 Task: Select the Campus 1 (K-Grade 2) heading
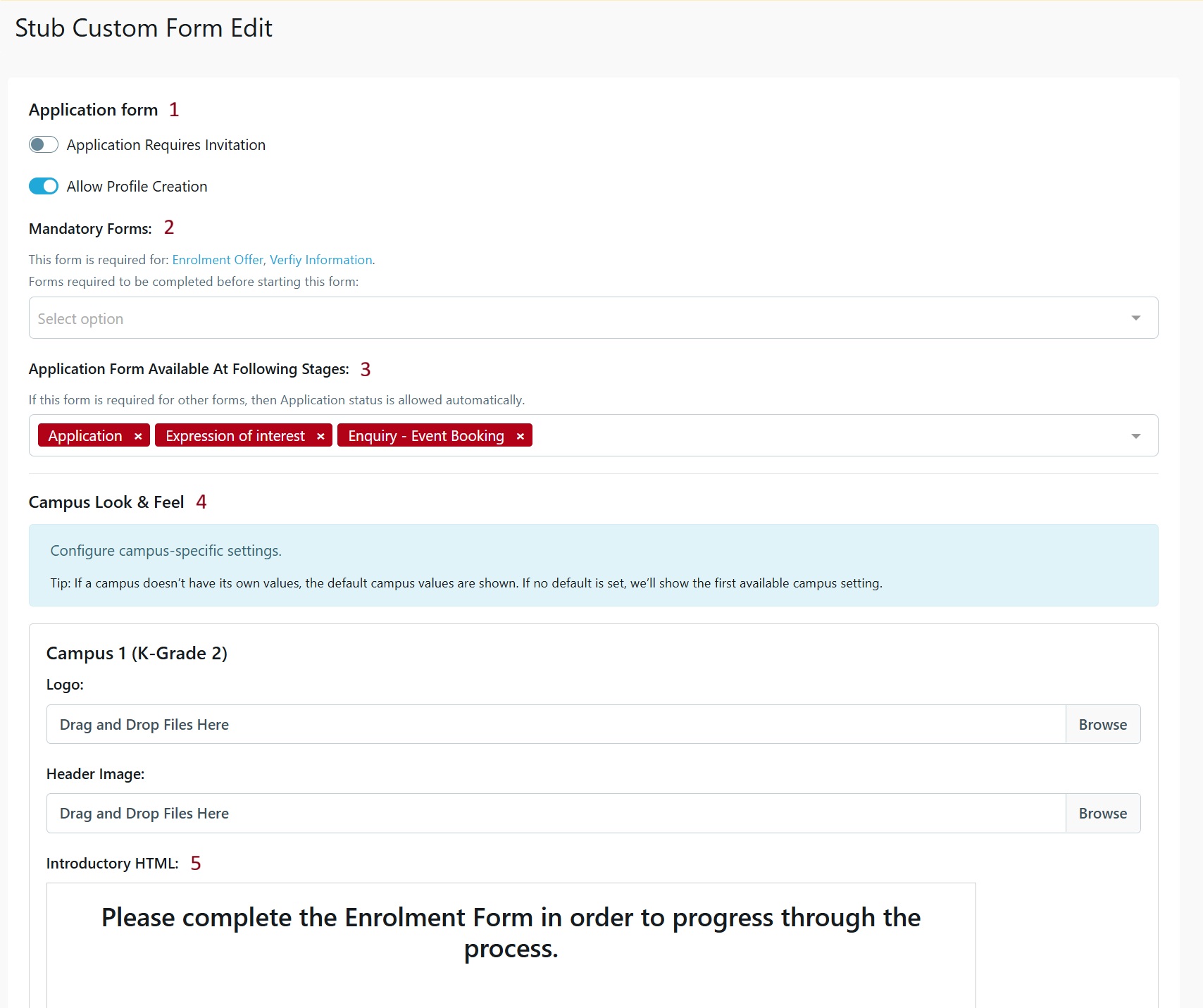tap(137, 652)
